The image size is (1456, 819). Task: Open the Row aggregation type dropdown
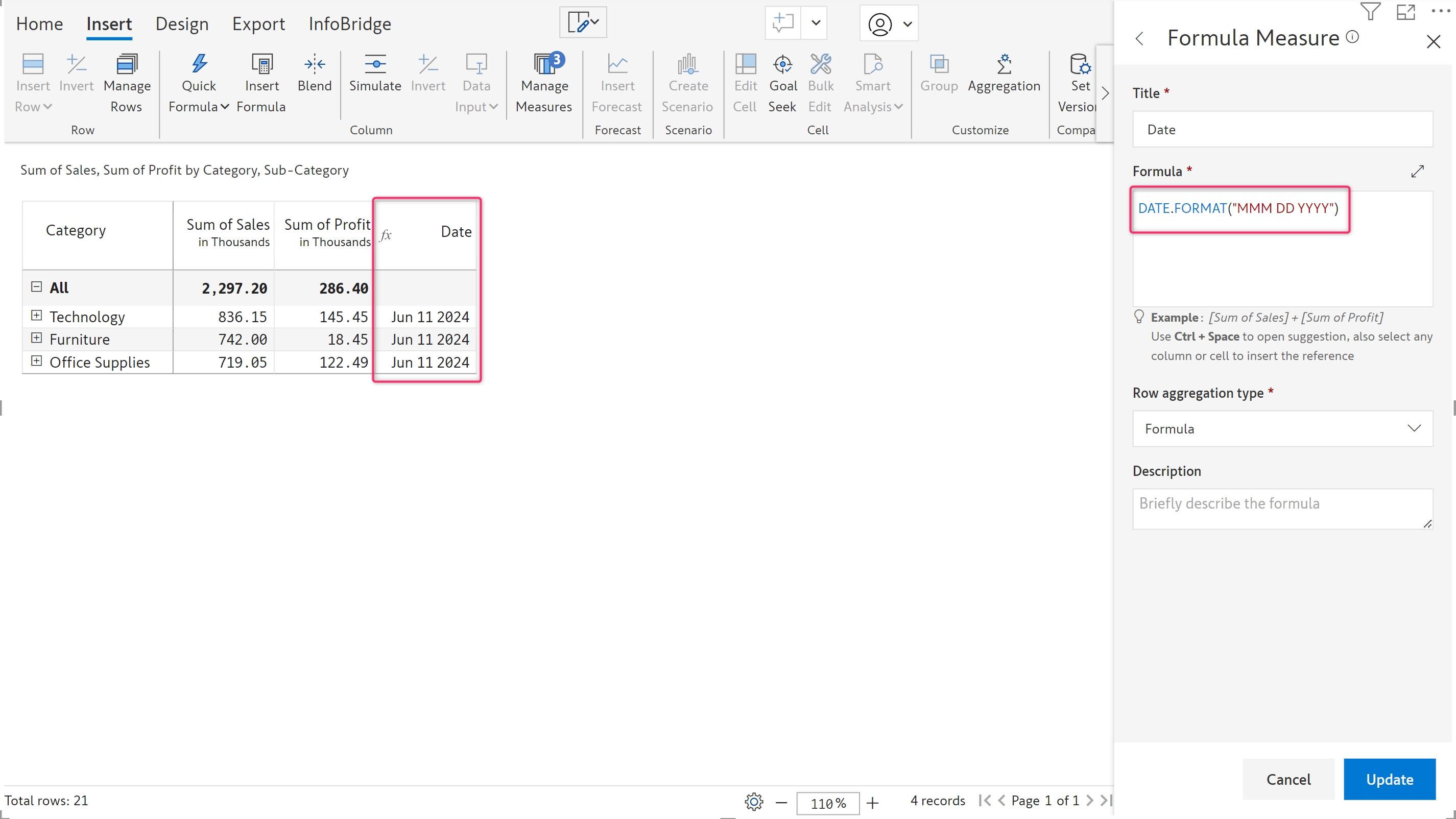tap(1282, 428)
